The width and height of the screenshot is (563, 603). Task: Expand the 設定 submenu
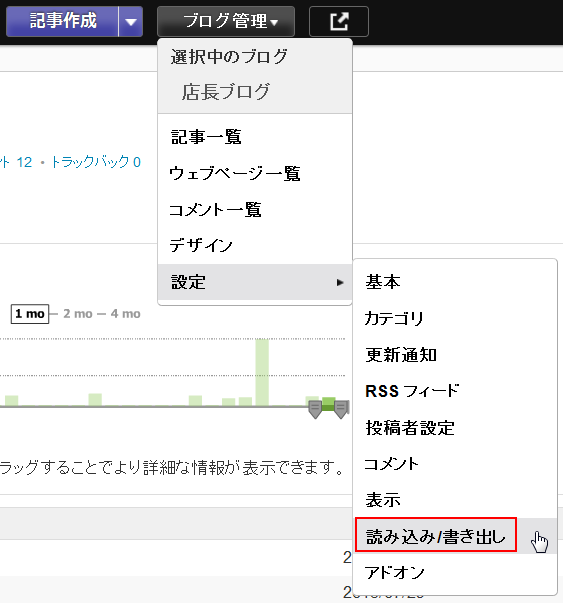point(255,282)
